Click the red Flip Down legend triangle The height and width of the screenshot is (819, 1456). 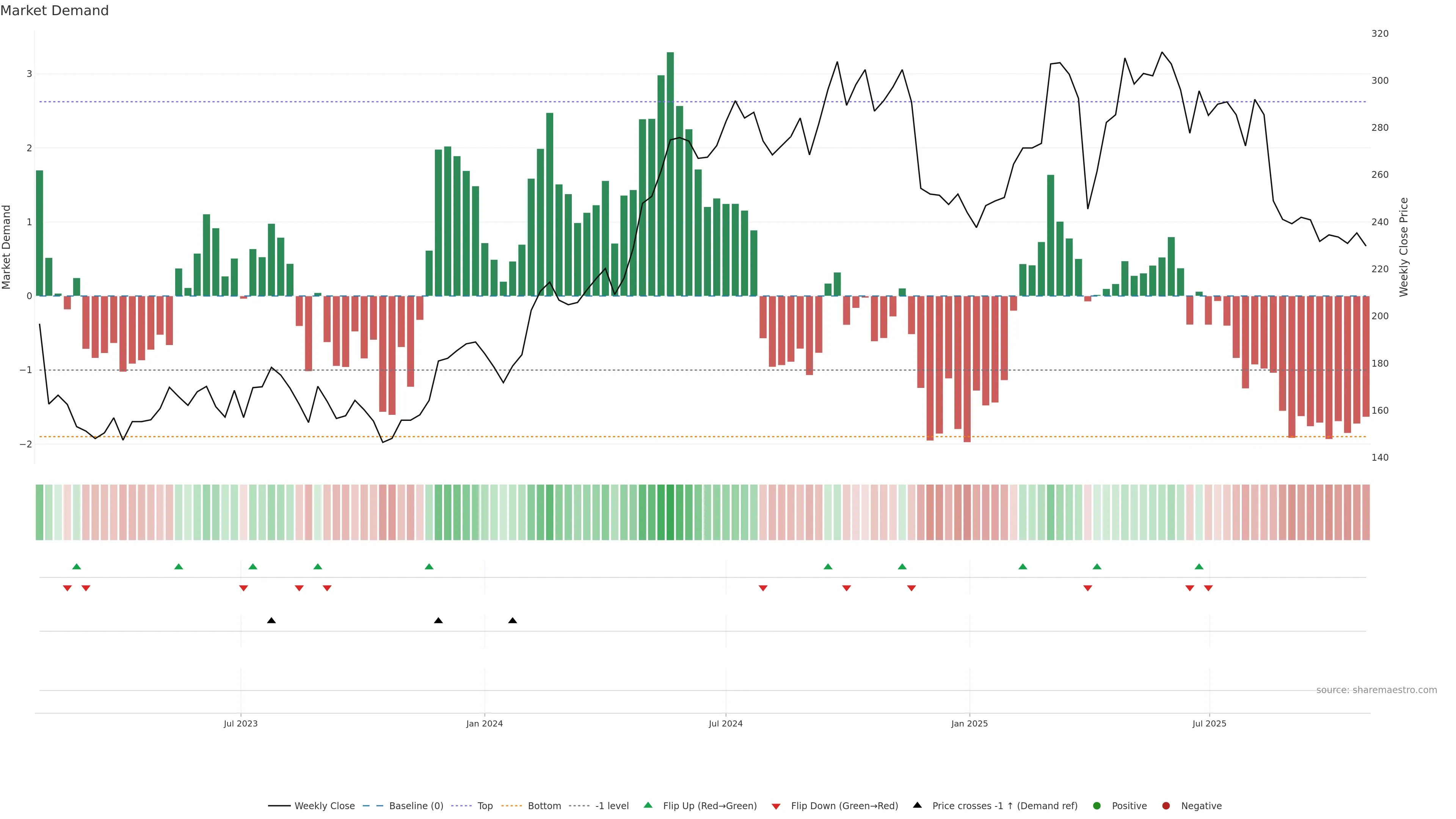[x=776, y=806]
